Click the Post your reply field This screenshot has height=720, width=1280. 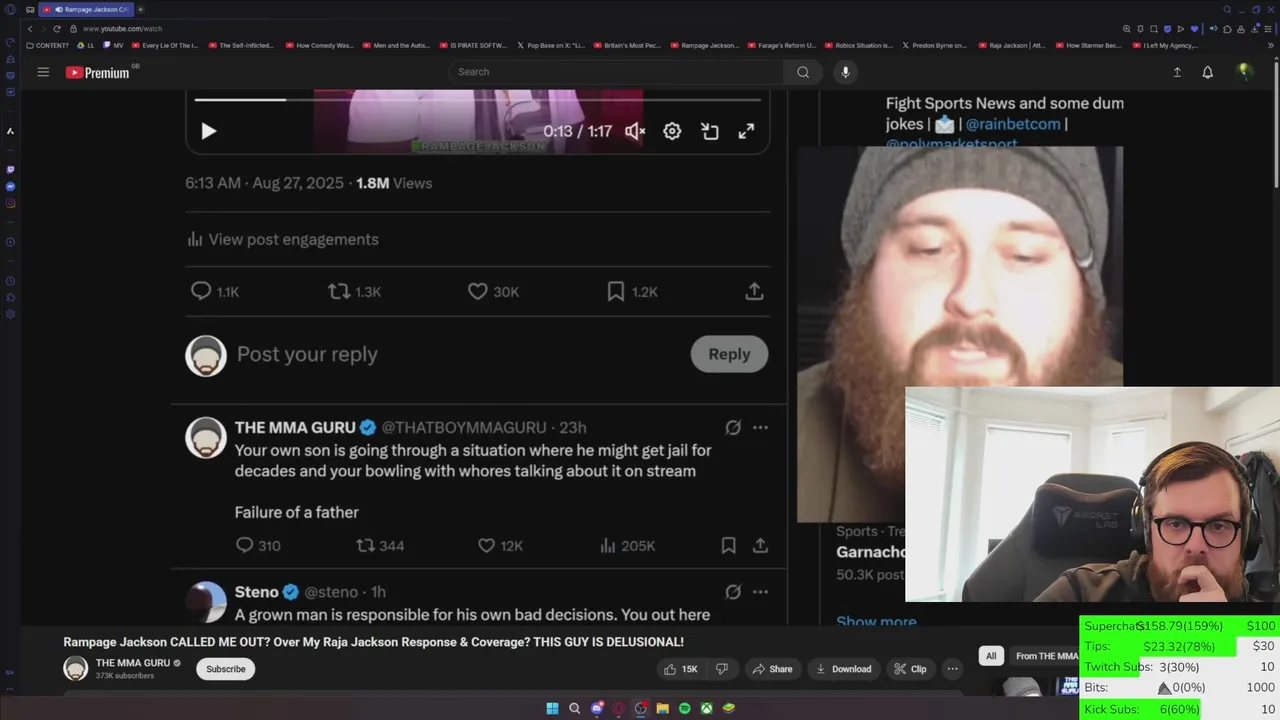pyautogui.click(x=307, y=354)
